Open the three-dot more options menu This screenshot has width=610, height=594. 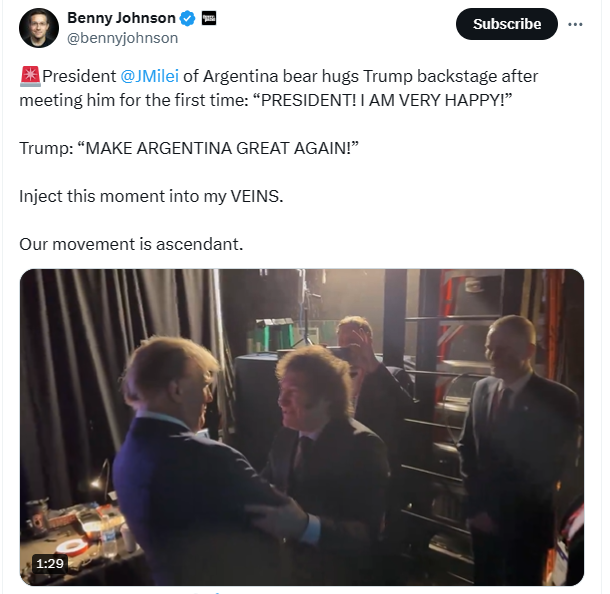575,24
